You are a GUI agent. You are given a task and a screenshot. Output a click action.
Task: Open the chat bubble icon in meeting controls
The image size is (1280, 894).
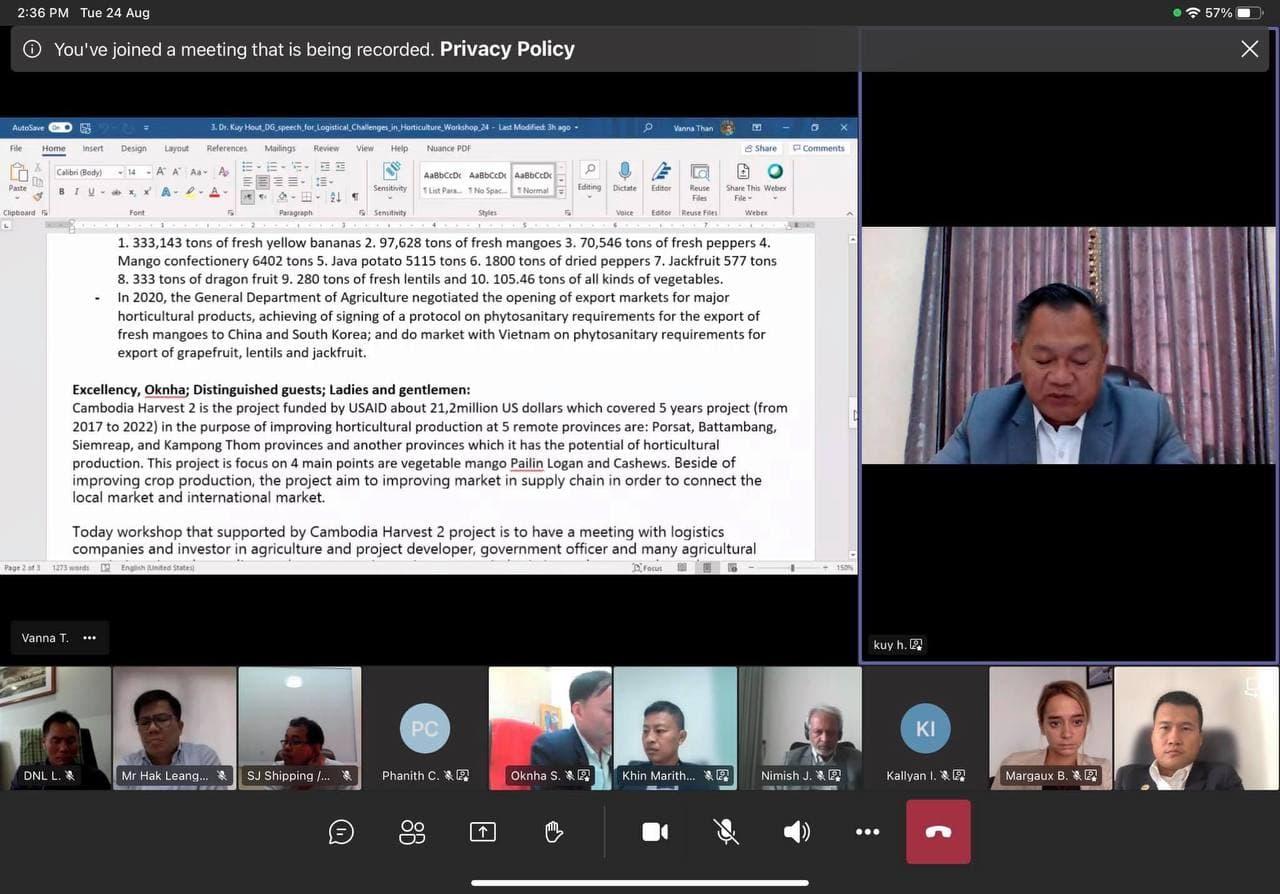point(341,831)
